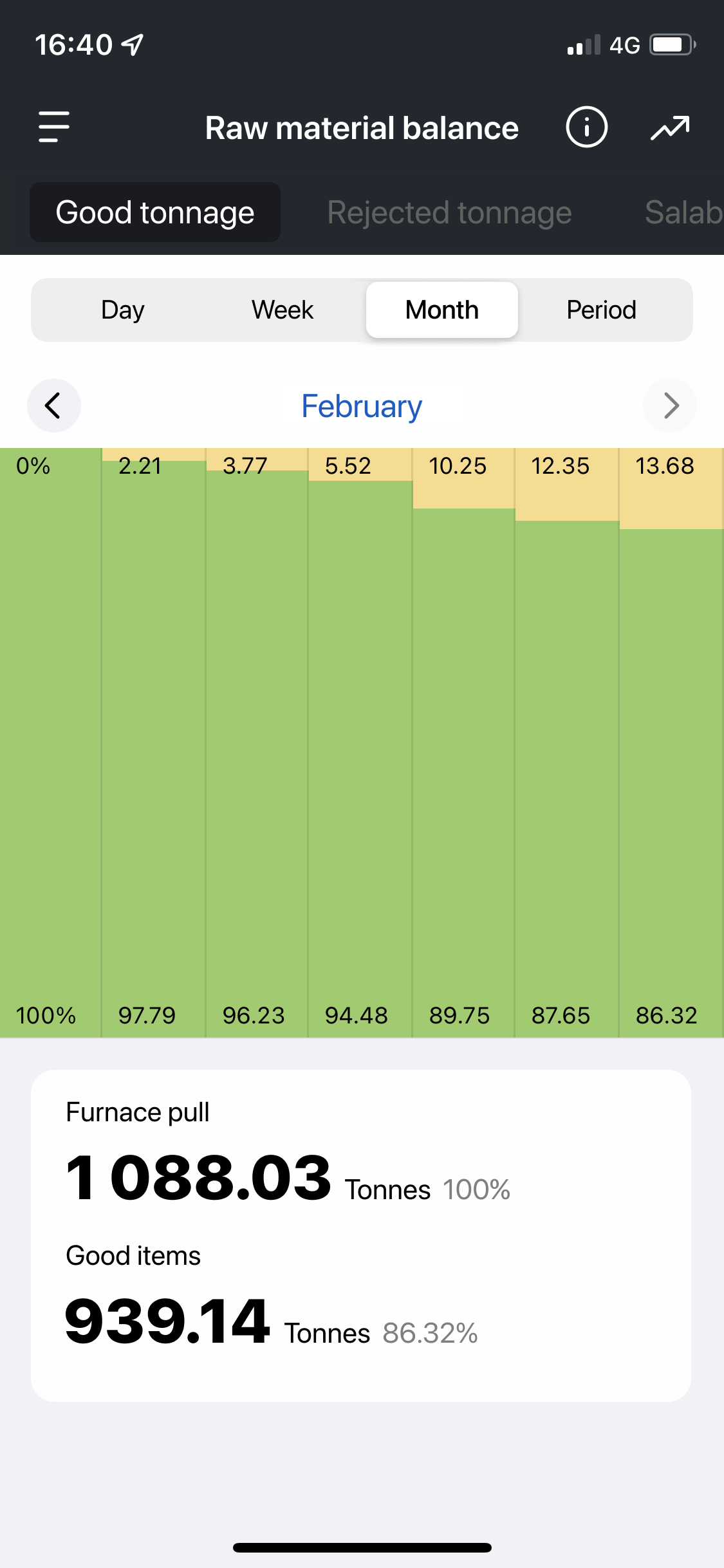Tap the Good items 939.14 value

pos(167,1321)
